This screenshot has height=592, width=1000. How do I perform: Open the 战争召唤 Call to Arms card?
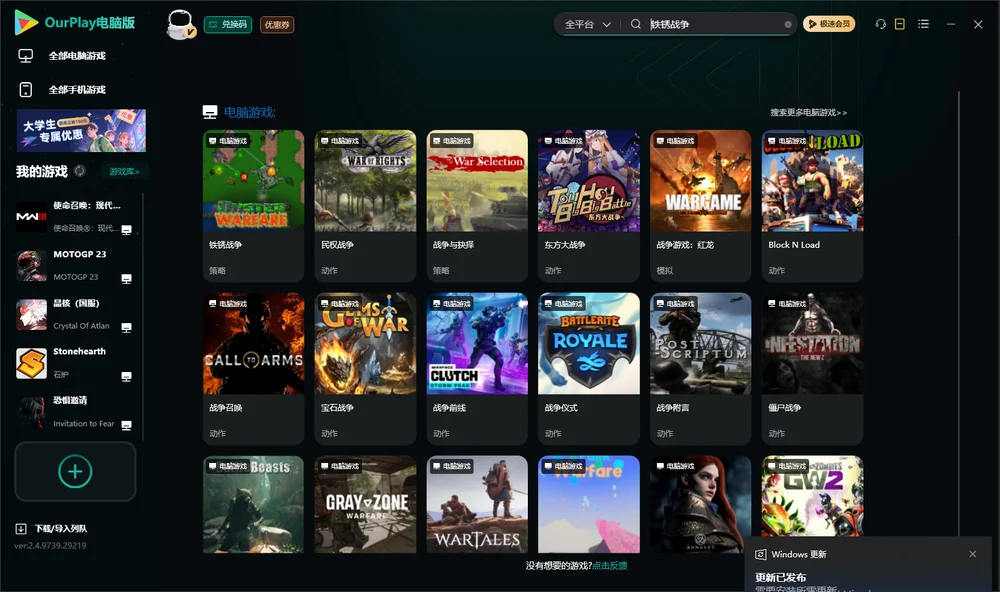[x=253, y=369]
